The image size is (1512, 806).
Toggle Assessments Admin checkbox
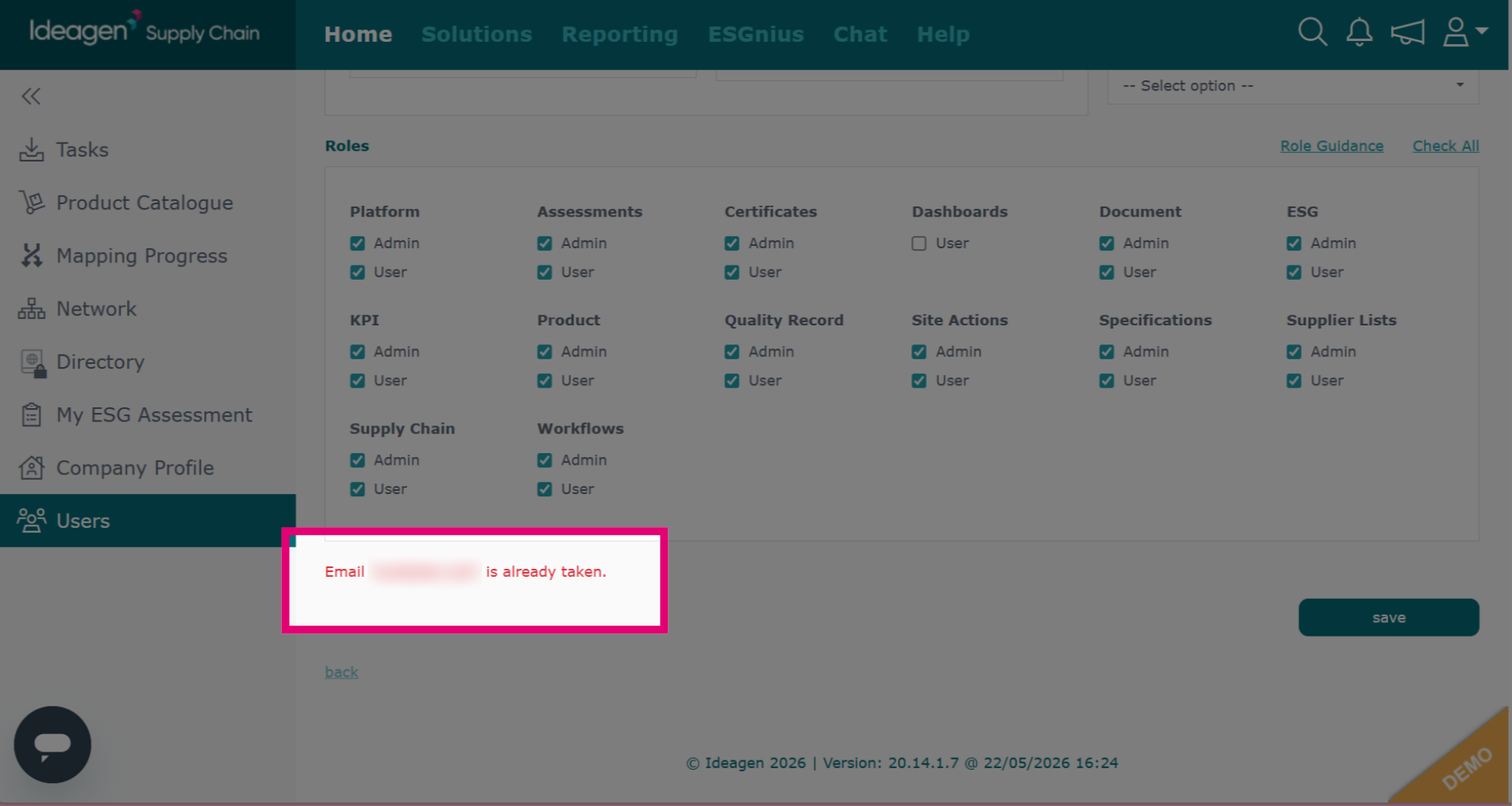pyautogui.click(x=545, y=243)
